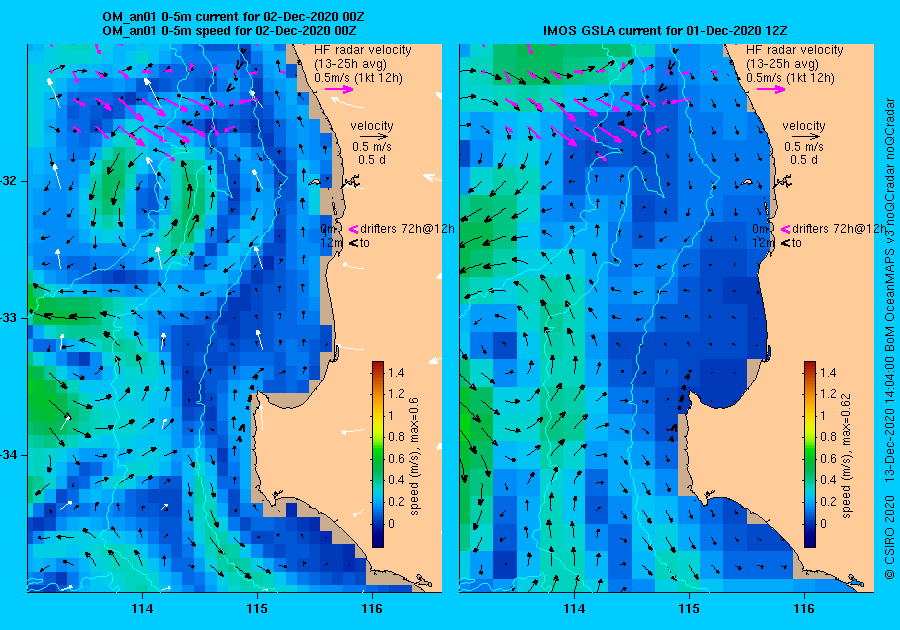Image resolution: width=900 pixels, height=630 pixels.
Task: Click '0.5m/s (1kt 12h)' on right map
Action: click(x=790, y=78)
